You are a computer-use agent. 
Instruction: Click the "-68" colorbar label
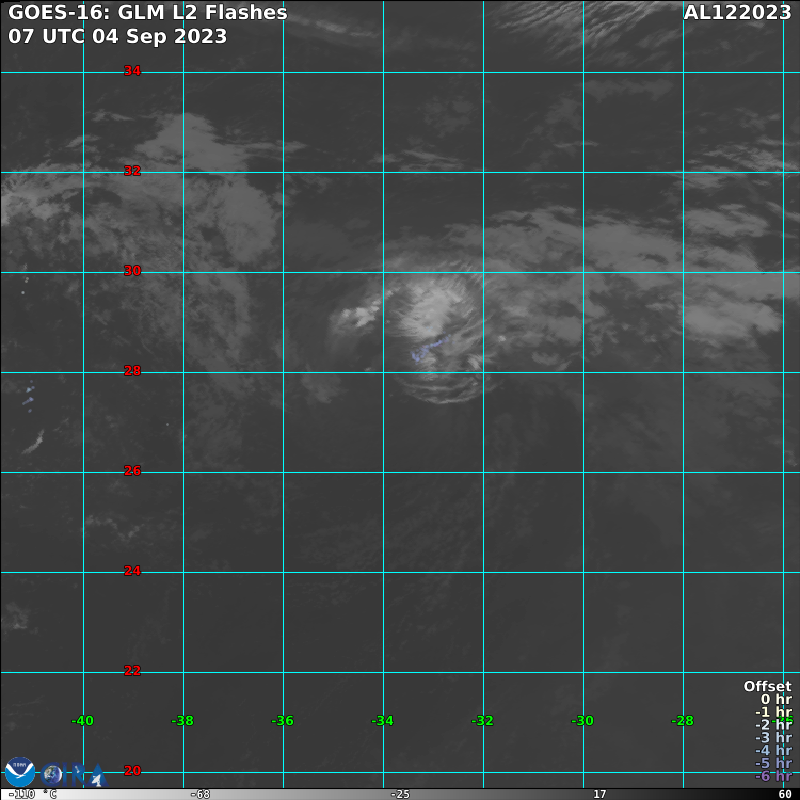(200, 794)
